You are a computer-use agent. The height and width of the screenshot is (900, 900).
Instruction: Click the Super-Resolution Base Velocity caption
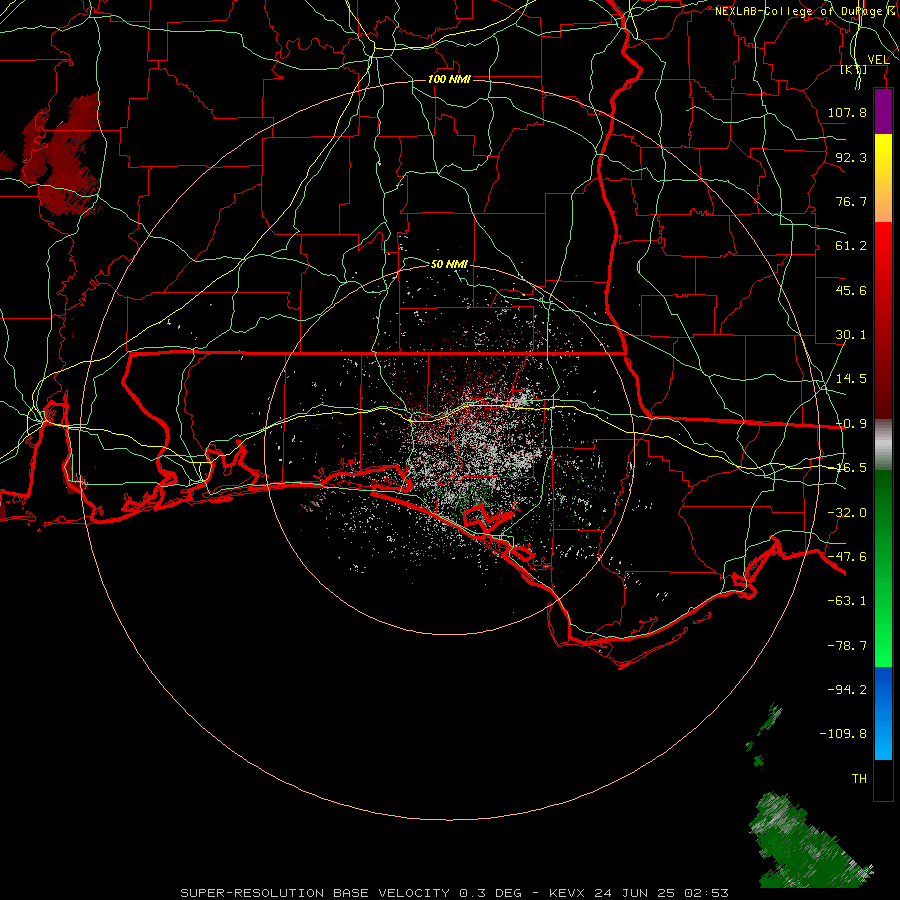(455, 893)
